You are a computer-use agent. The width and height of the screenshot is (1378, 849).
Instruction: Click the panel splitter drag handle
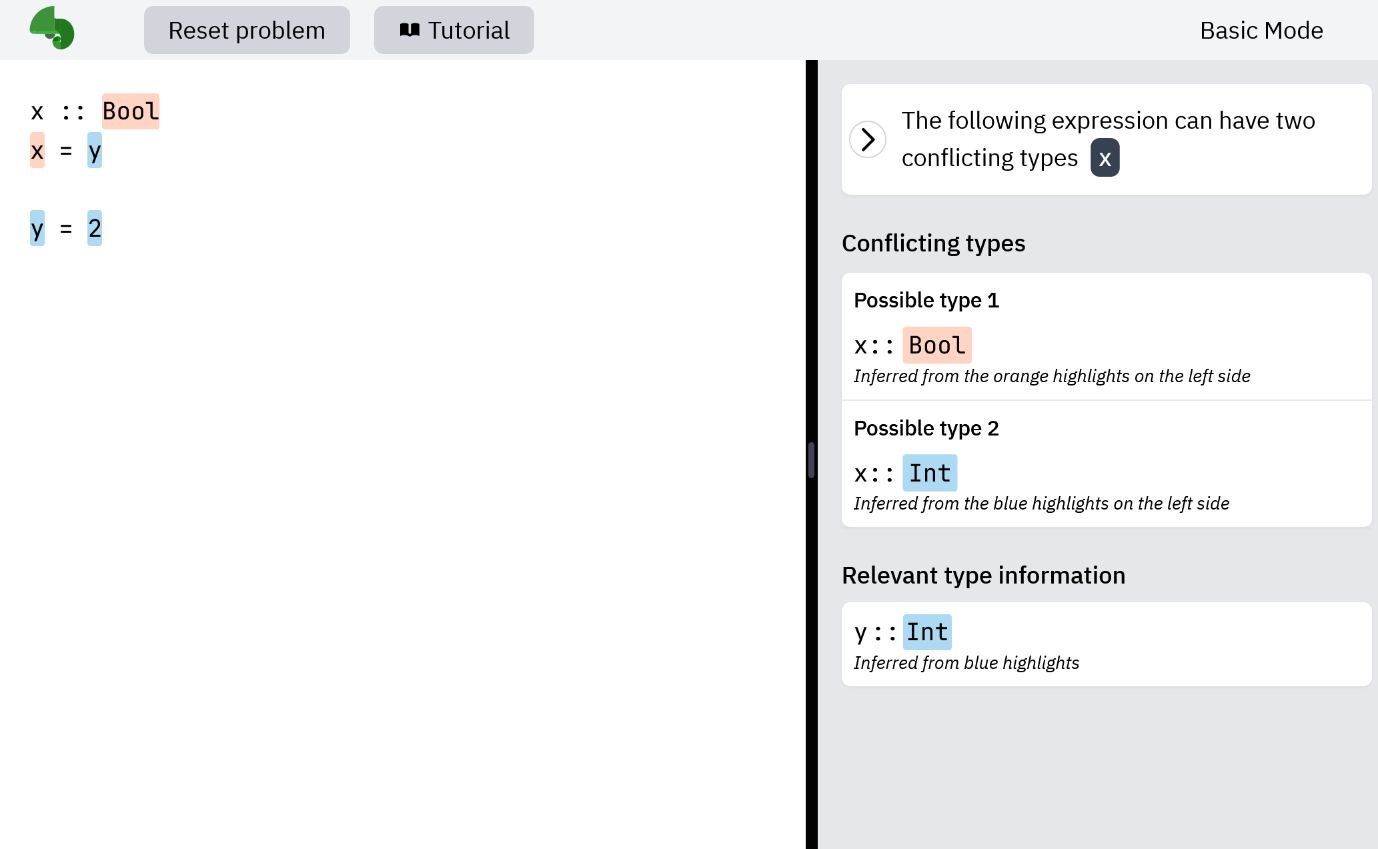coord(811,460)
